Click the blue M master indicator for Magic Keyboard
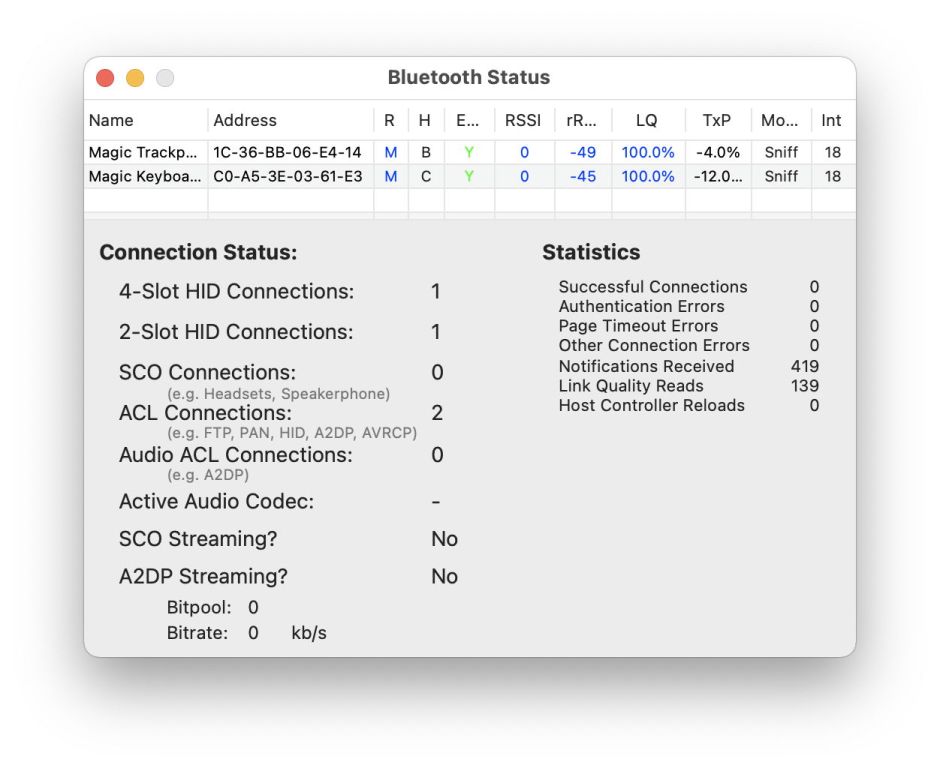This screenshot has width=940, height=768. point(389,176)
